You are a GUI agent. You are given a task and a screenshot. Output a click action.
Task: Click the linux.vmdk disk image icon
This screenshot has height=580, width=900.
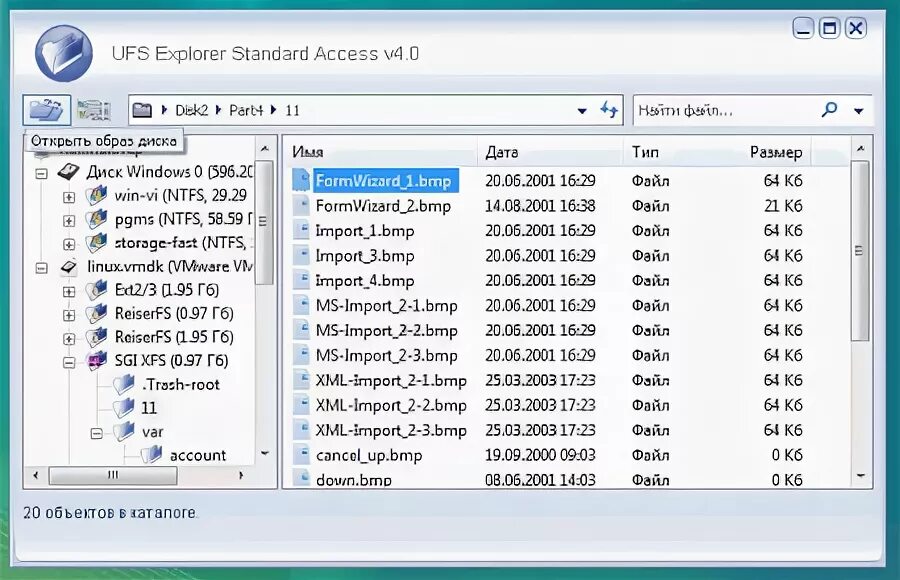(69, 266)
